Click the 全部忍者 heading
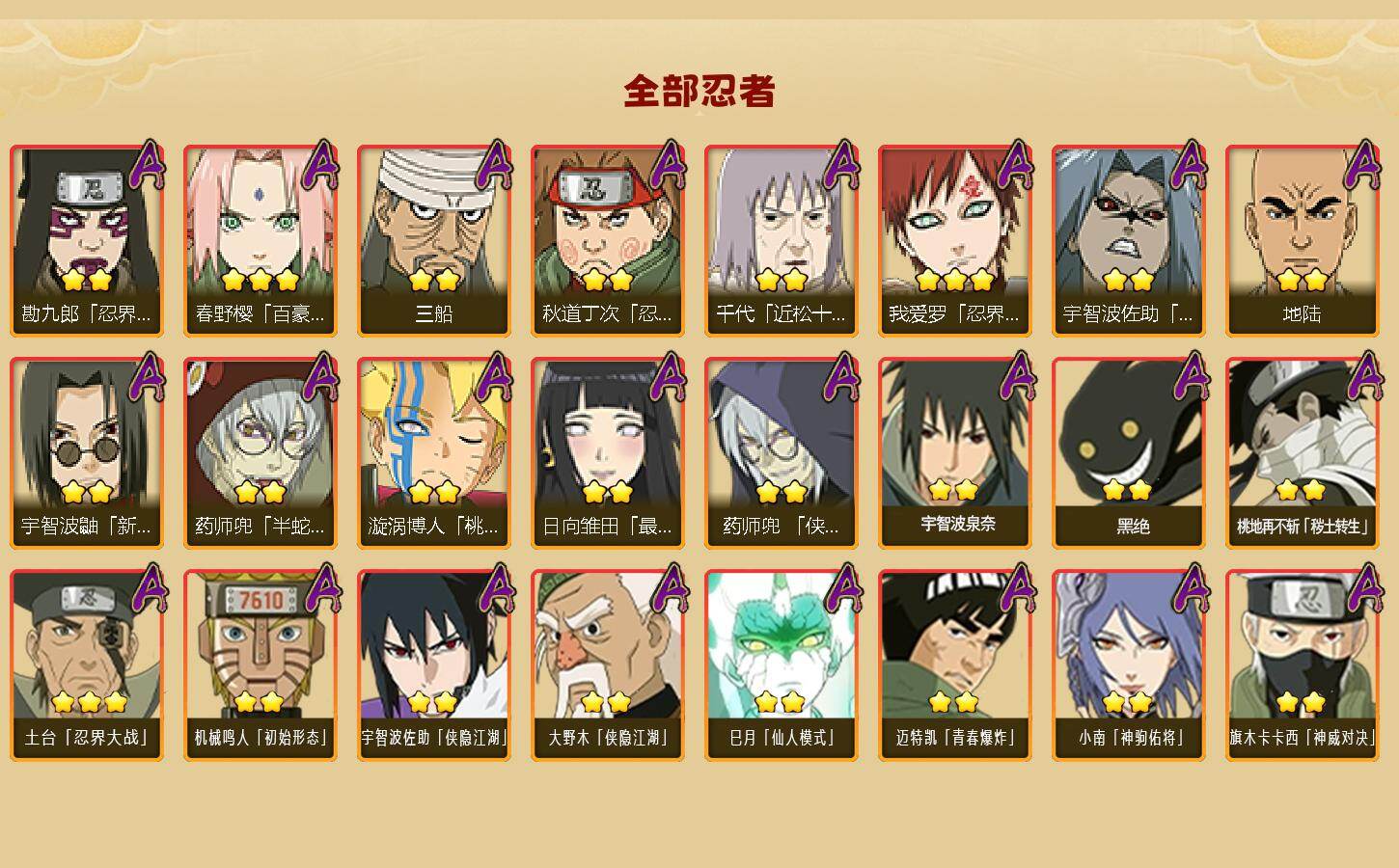 coord(699,91)
